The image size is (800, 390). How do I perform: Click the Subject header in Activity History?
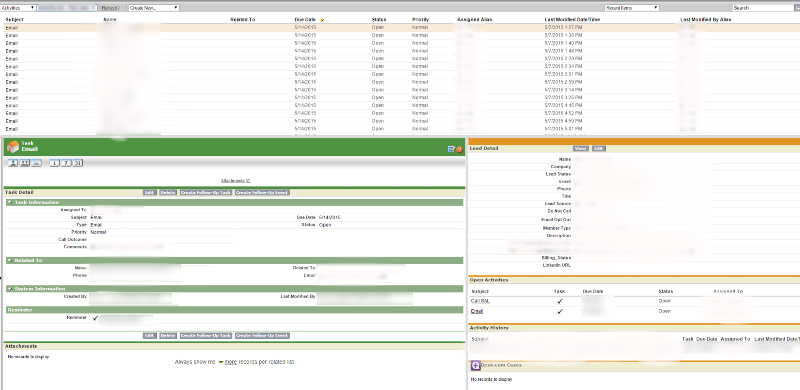[x=480, y=339]
